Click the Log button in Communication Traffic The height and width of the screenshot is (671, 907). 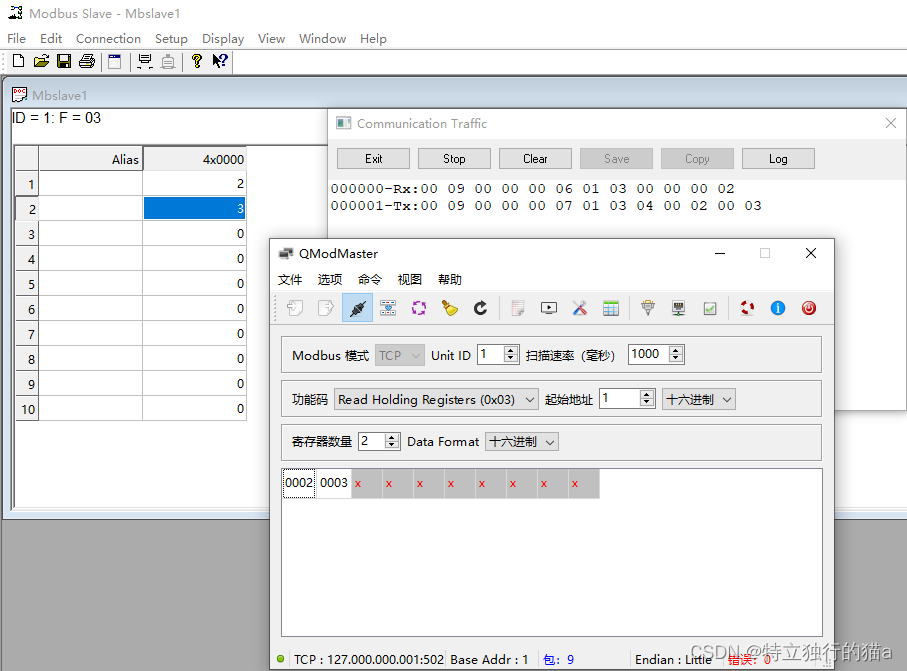coord(778,158)
